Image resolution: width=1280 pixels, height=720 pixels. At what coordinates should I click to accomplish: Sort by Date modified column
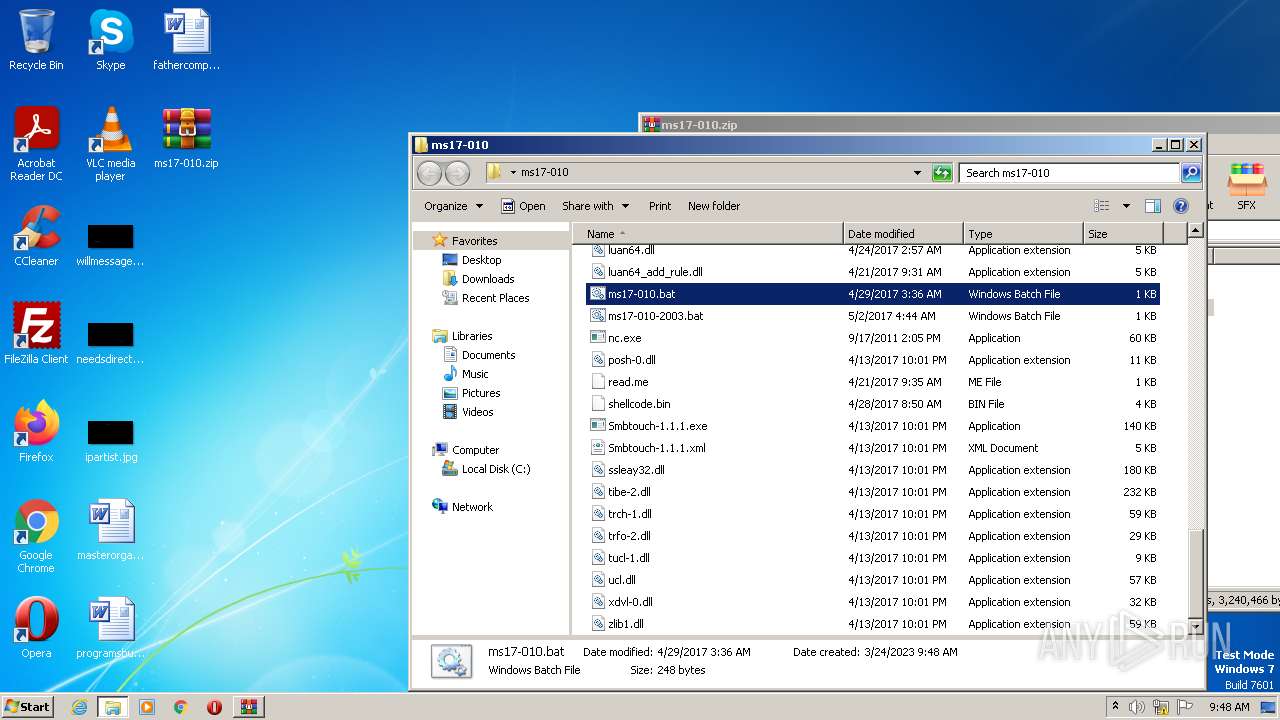pyautogui.click(x=904, y=233)
